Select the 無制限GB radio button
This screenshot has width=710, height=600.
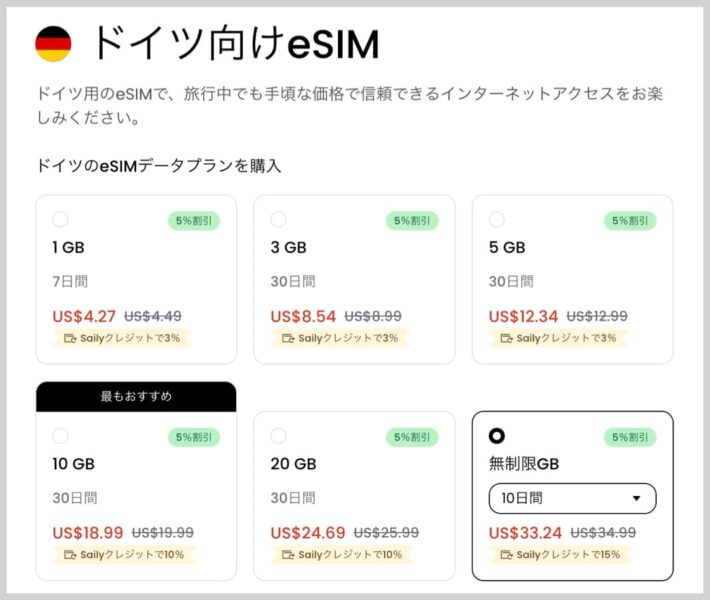click(x=497, y=436)
